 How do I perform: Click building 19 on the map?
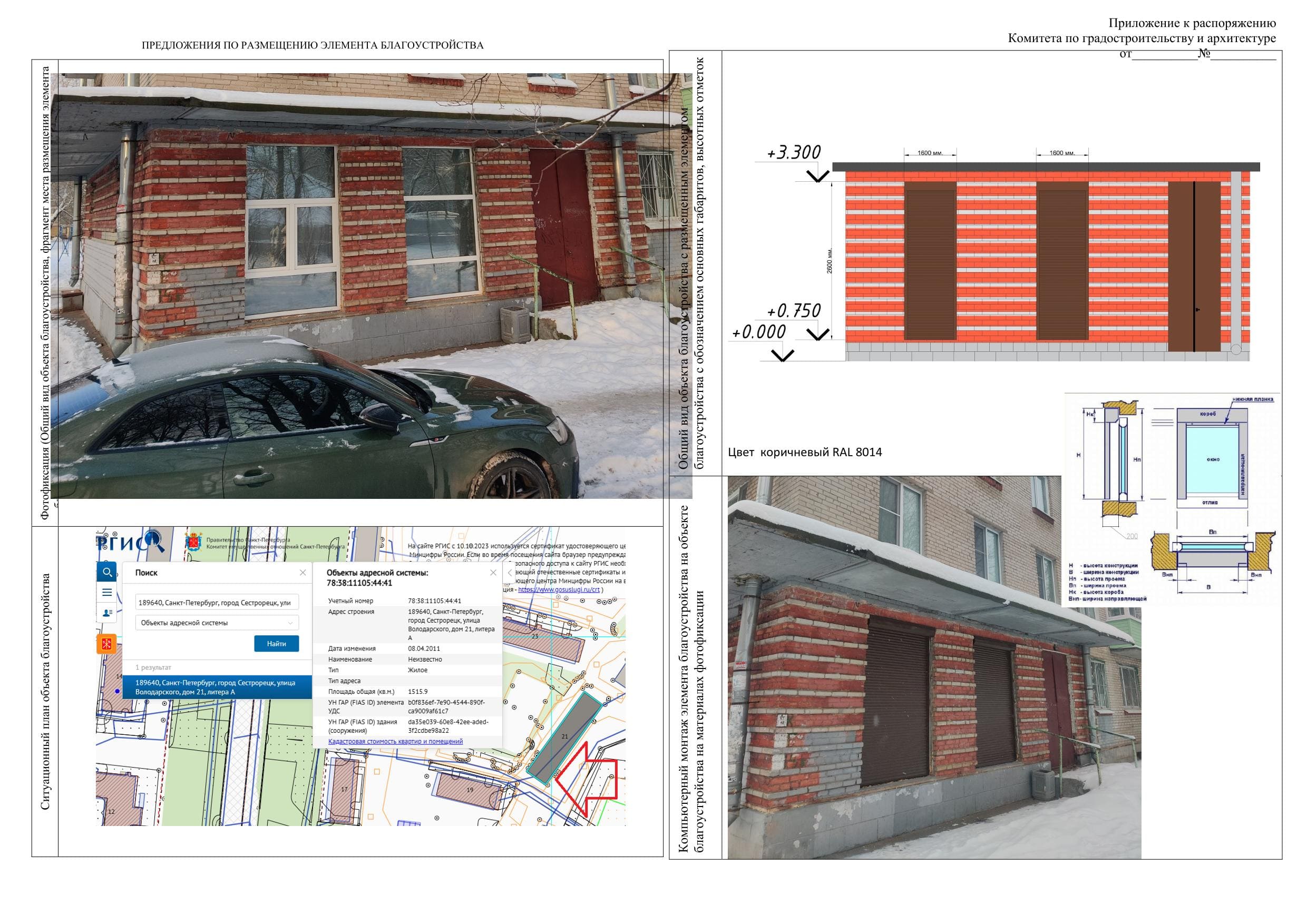(470, 790)
